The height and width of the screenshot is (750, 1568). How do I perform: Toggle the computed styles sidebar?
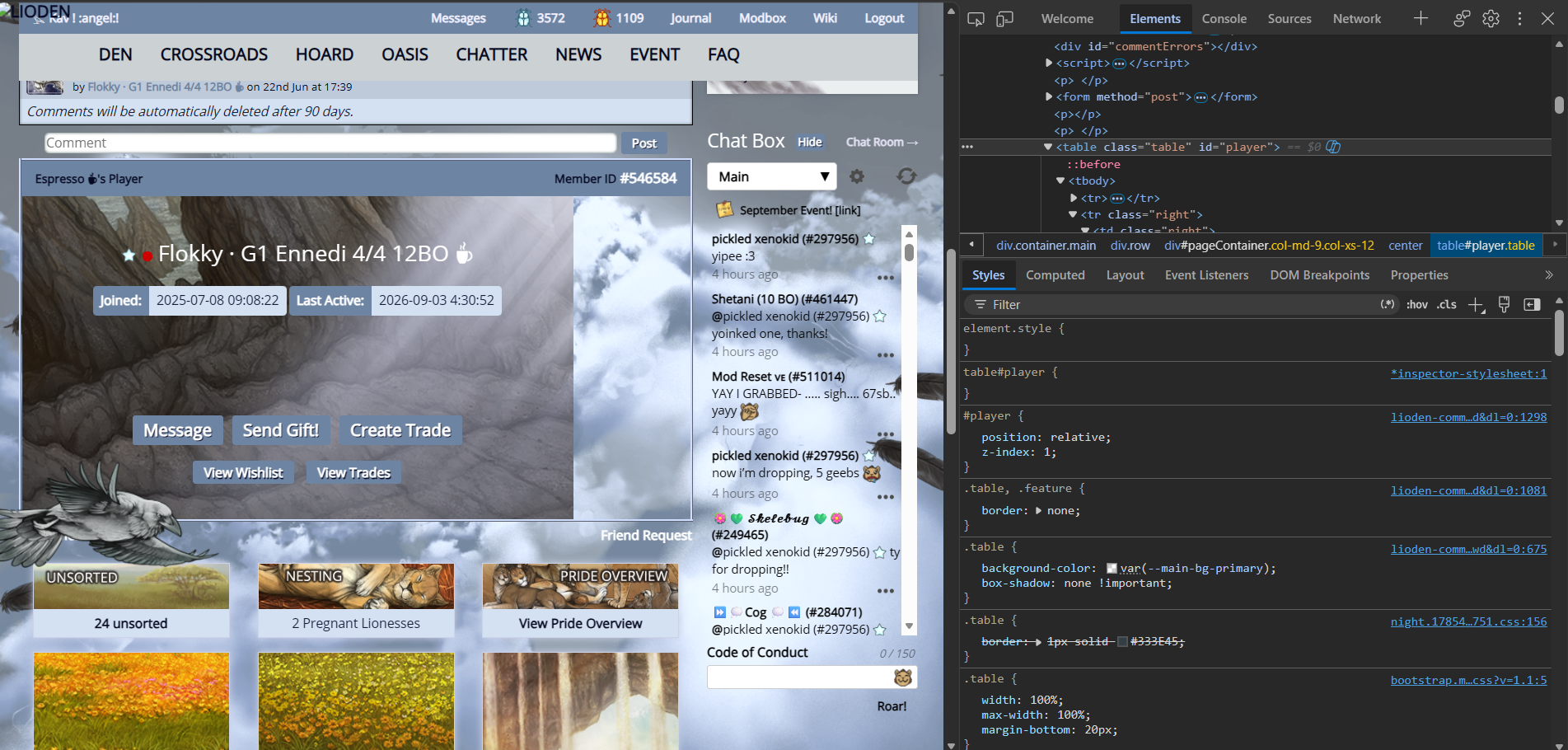pyautogui.click(x=1532, y=305)
